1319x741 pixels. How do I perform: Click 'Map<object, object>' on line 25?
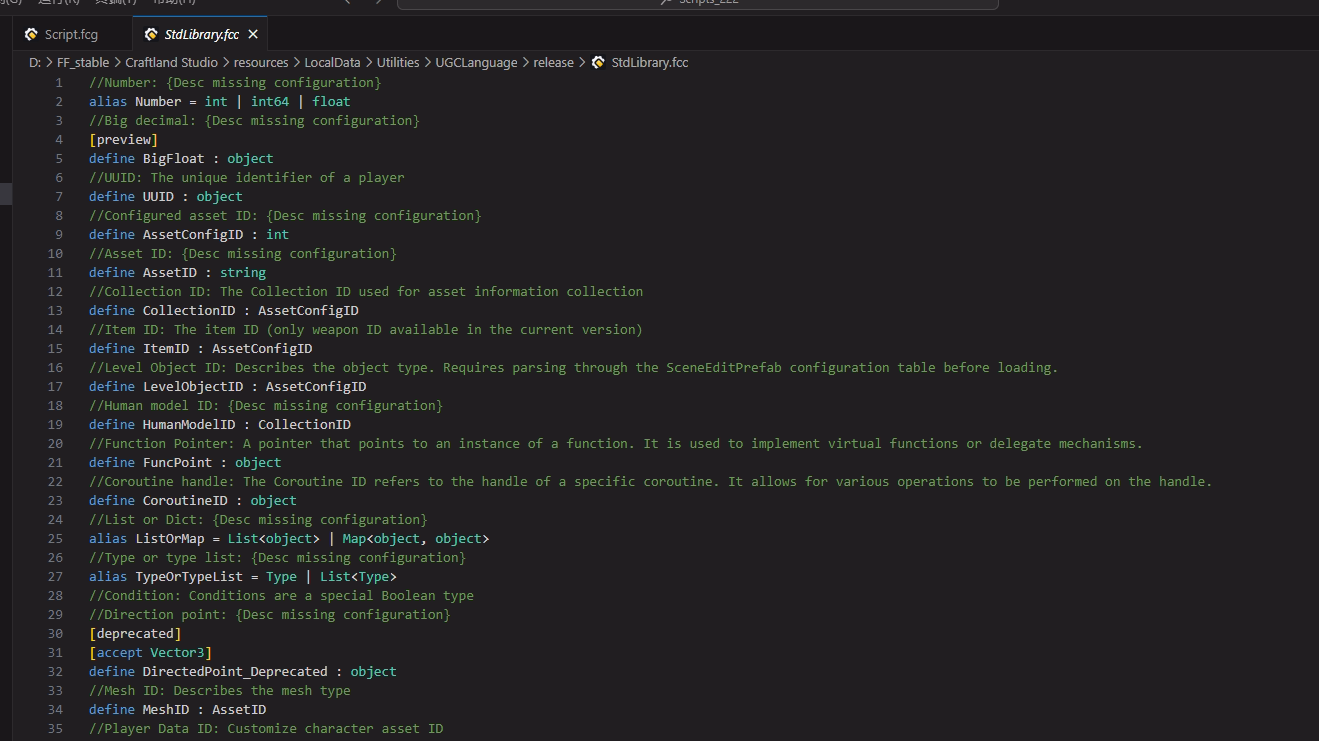coord(416,538)
